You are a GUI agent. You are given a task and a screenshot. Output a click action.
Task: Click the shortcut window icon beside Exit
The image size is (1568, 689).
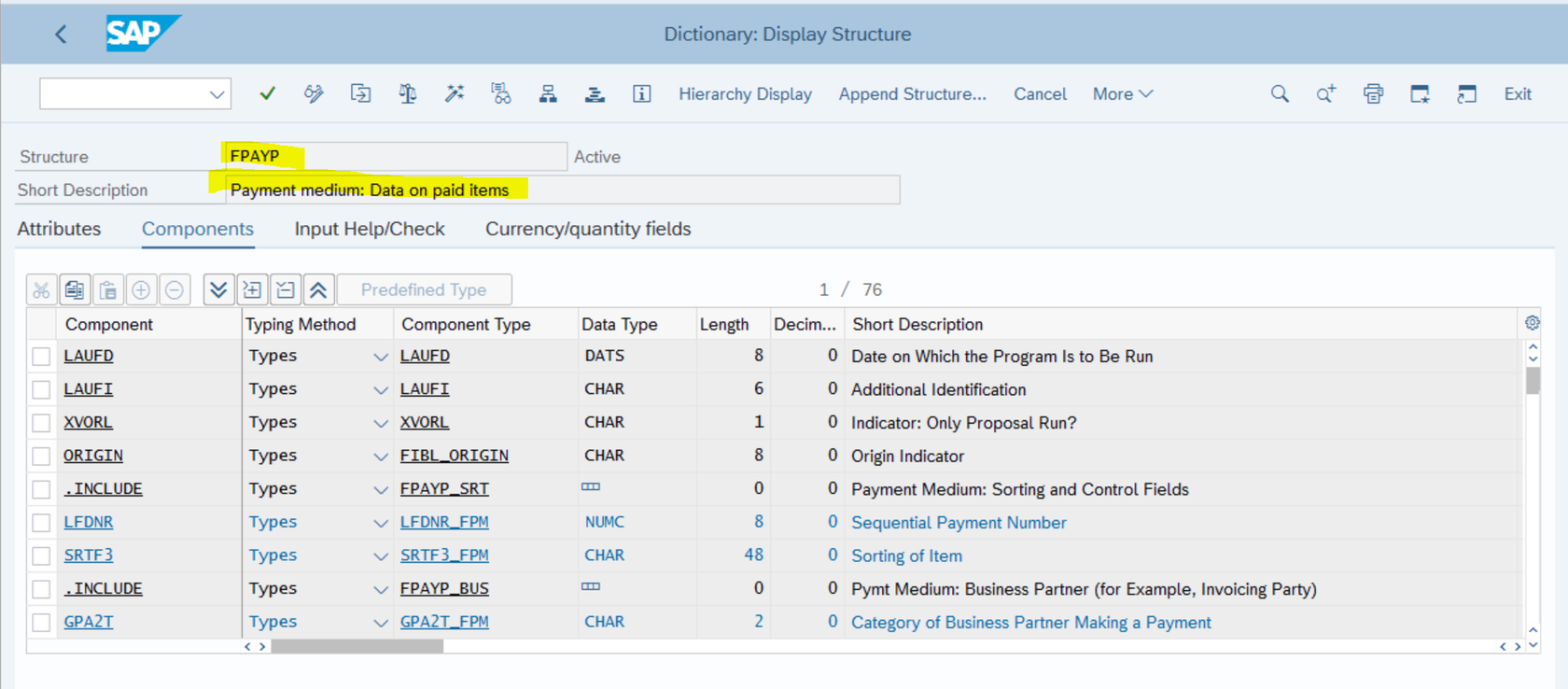(1466, 93)
